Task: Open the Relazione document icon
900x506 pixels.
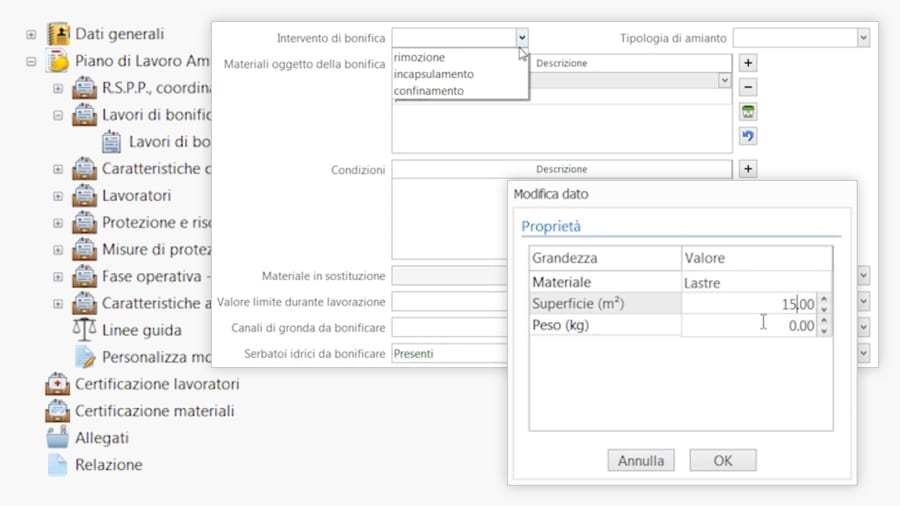Action: 58,465
